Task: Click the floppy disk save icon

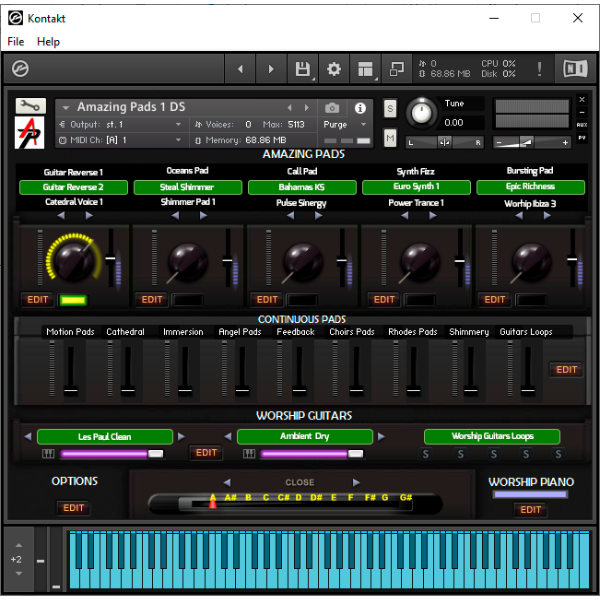Action: point(303,69)
